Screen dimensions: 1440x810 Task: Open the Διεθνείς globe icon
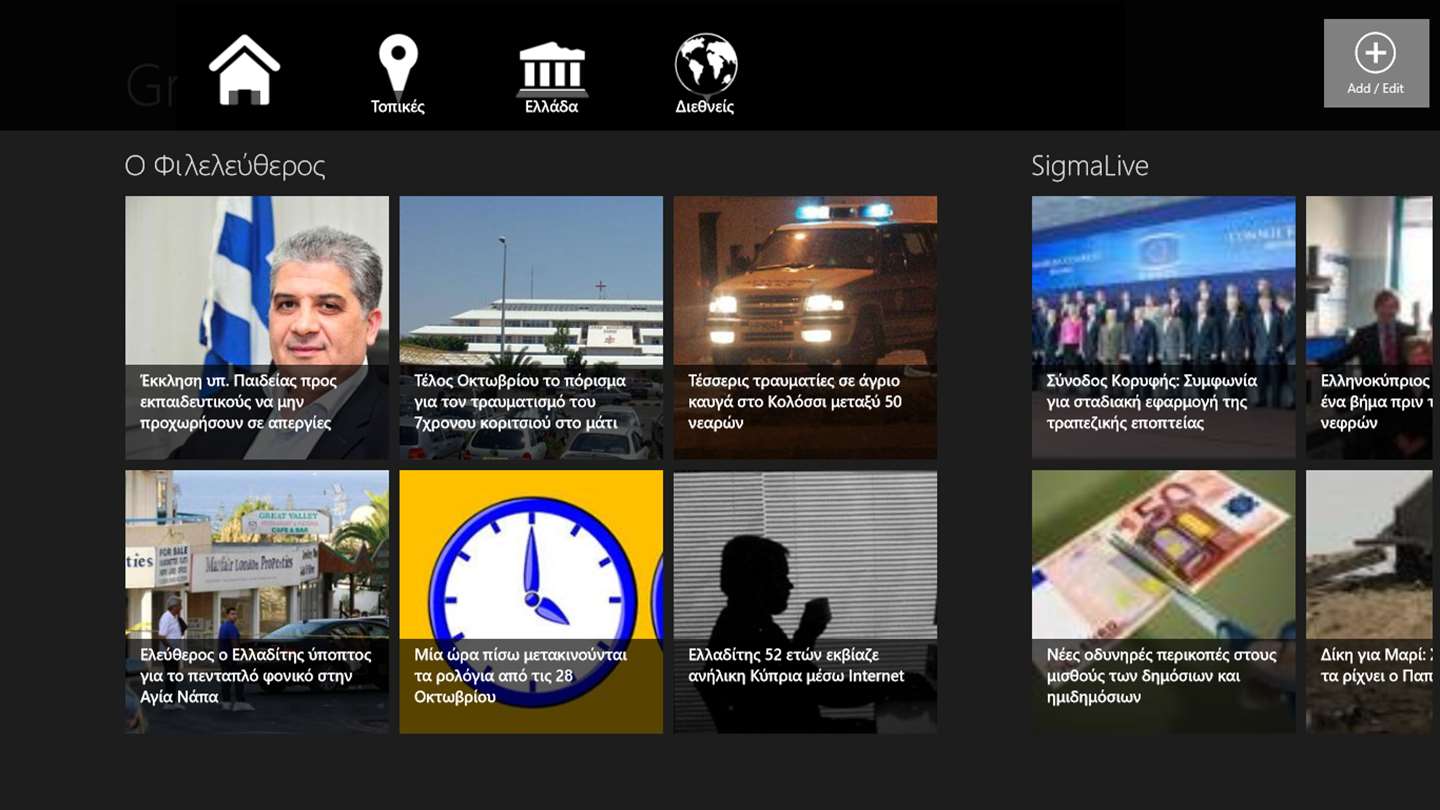(706, 65)
